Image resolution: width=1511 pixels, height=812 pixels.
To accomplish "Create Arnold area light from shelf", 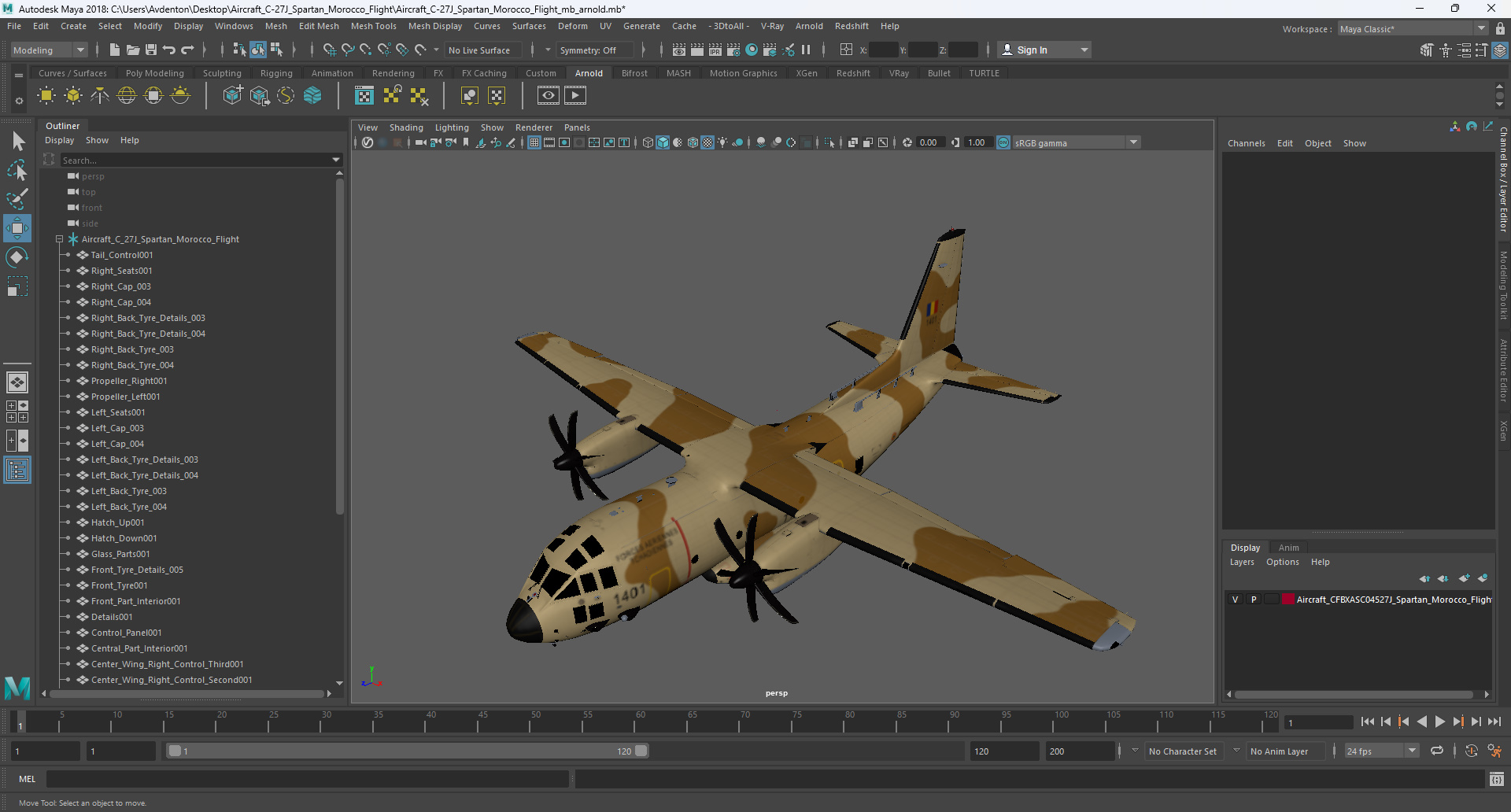I will click(x=46, y=96).
